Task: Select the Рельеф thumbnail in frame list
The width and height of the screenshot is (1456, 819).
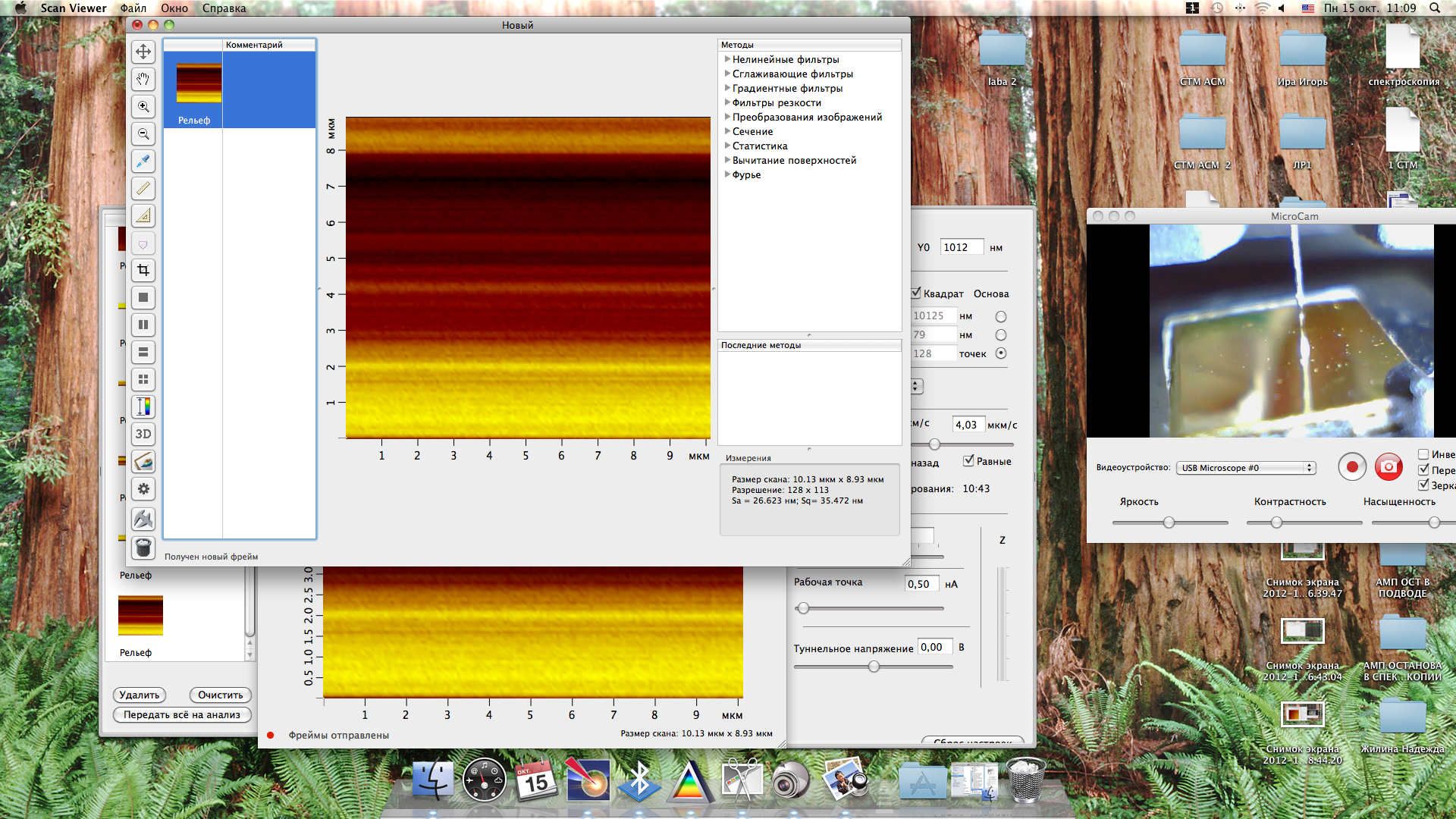Action: tap(199, 83)
